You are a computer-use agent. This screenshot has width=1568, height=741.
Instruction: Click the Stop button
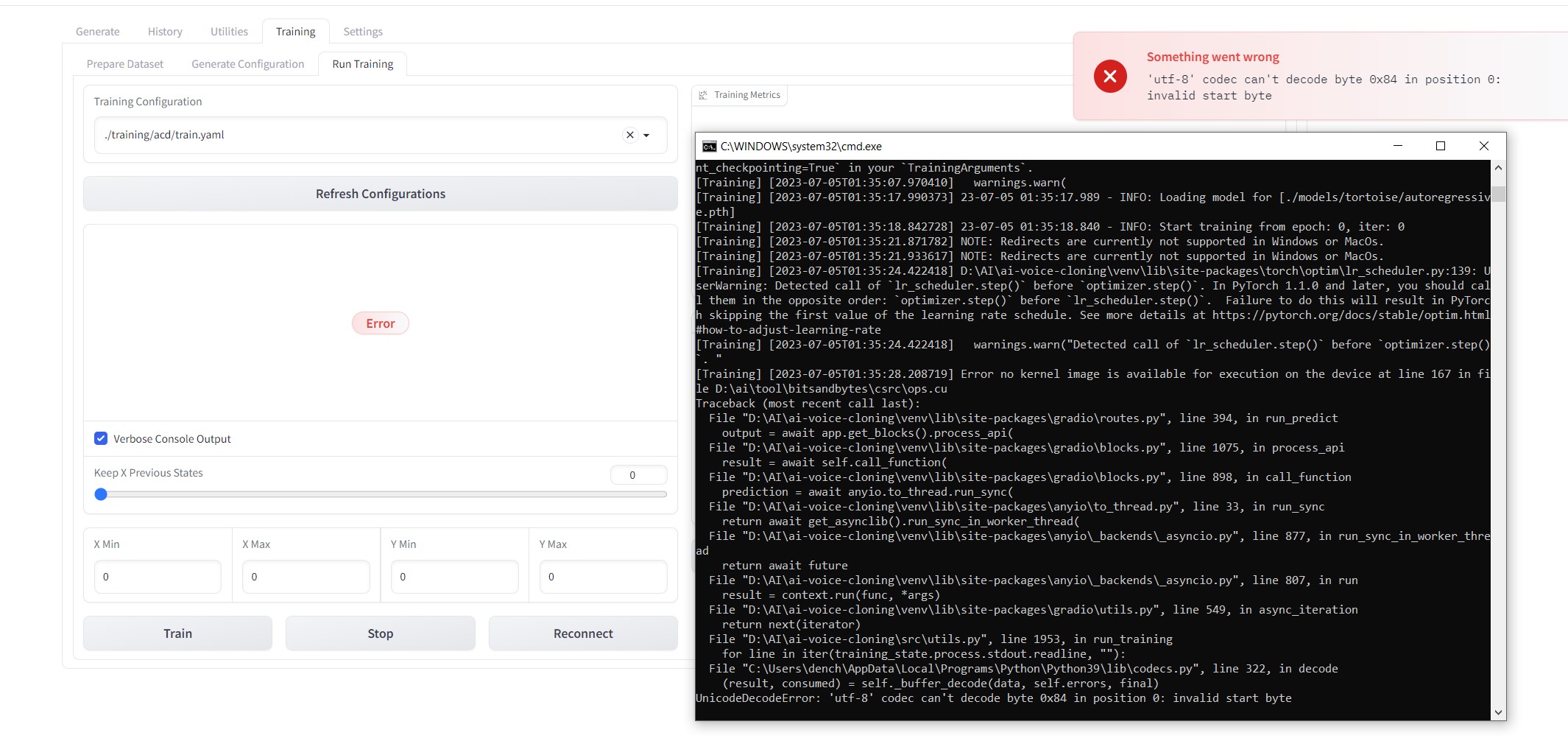tap(381, 633)
